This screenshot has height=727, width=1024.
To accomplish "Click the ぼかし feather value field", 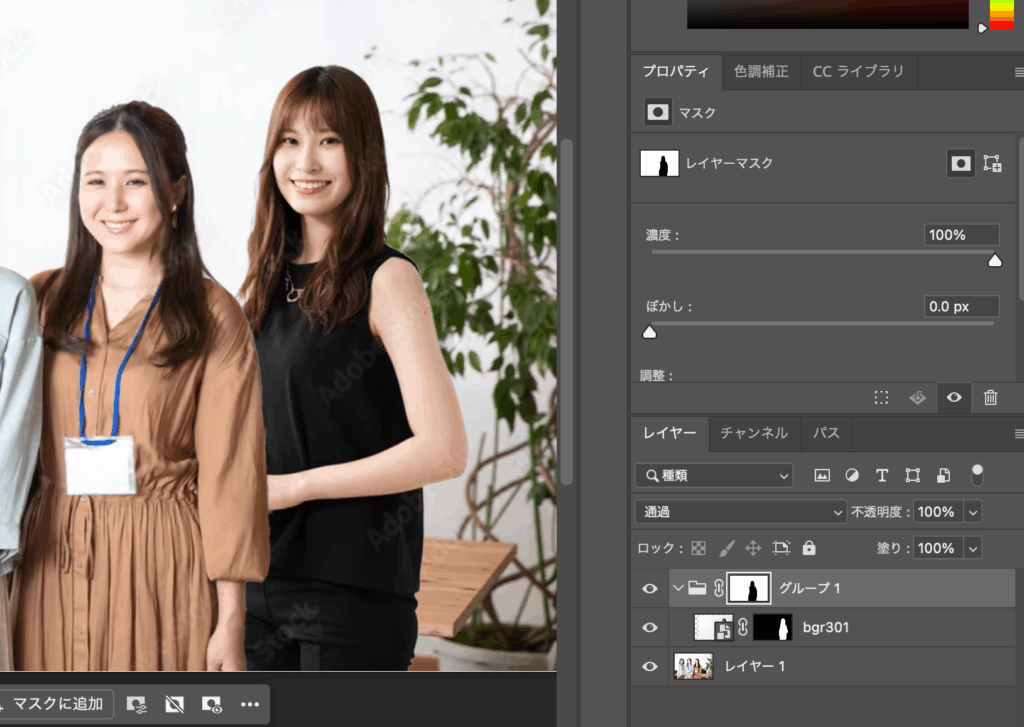I will pyautogui.click(x=961, y=307).
